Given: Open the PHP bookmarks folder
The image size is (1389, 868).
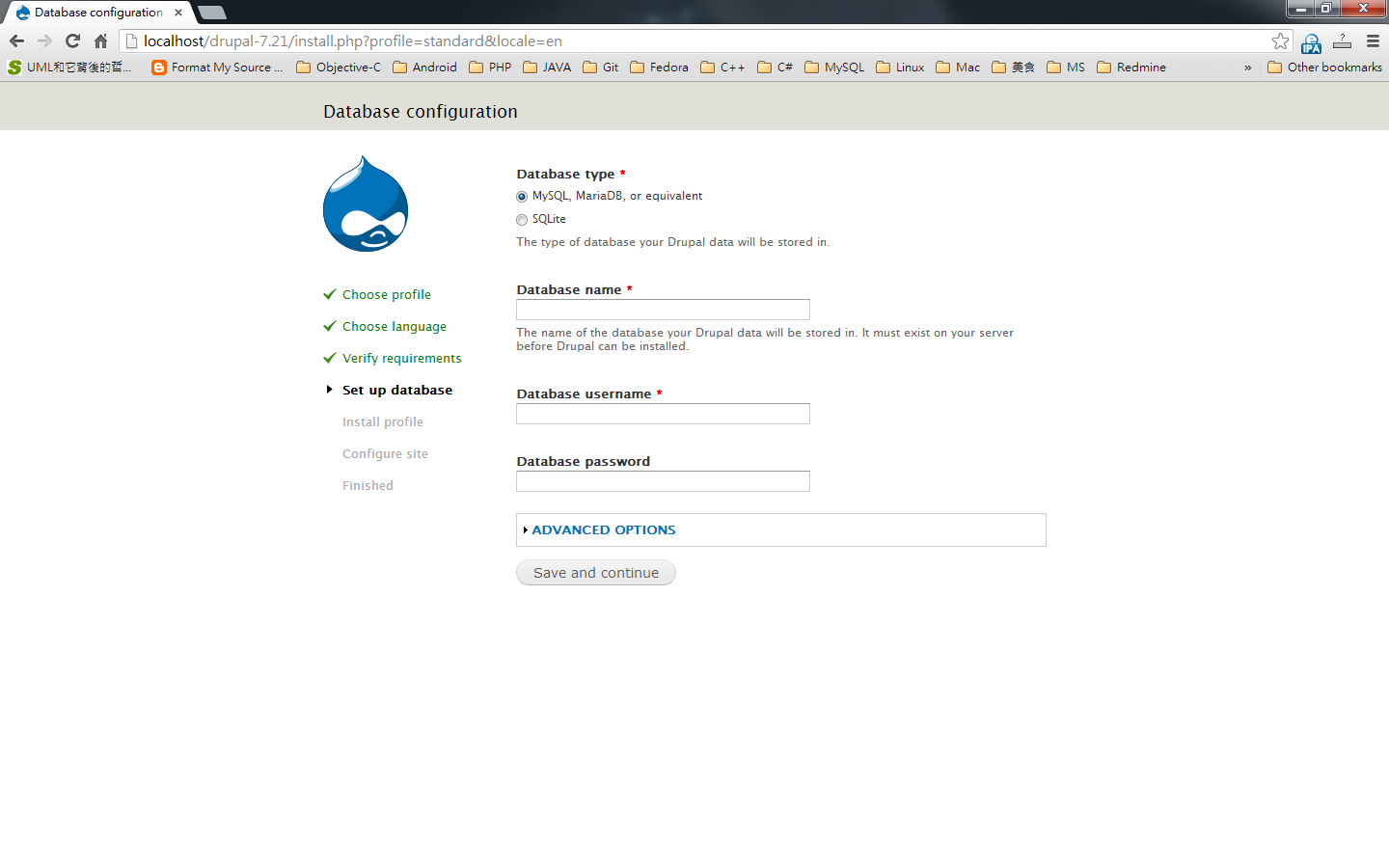Looking at the screenshot, I should [490, 67].
